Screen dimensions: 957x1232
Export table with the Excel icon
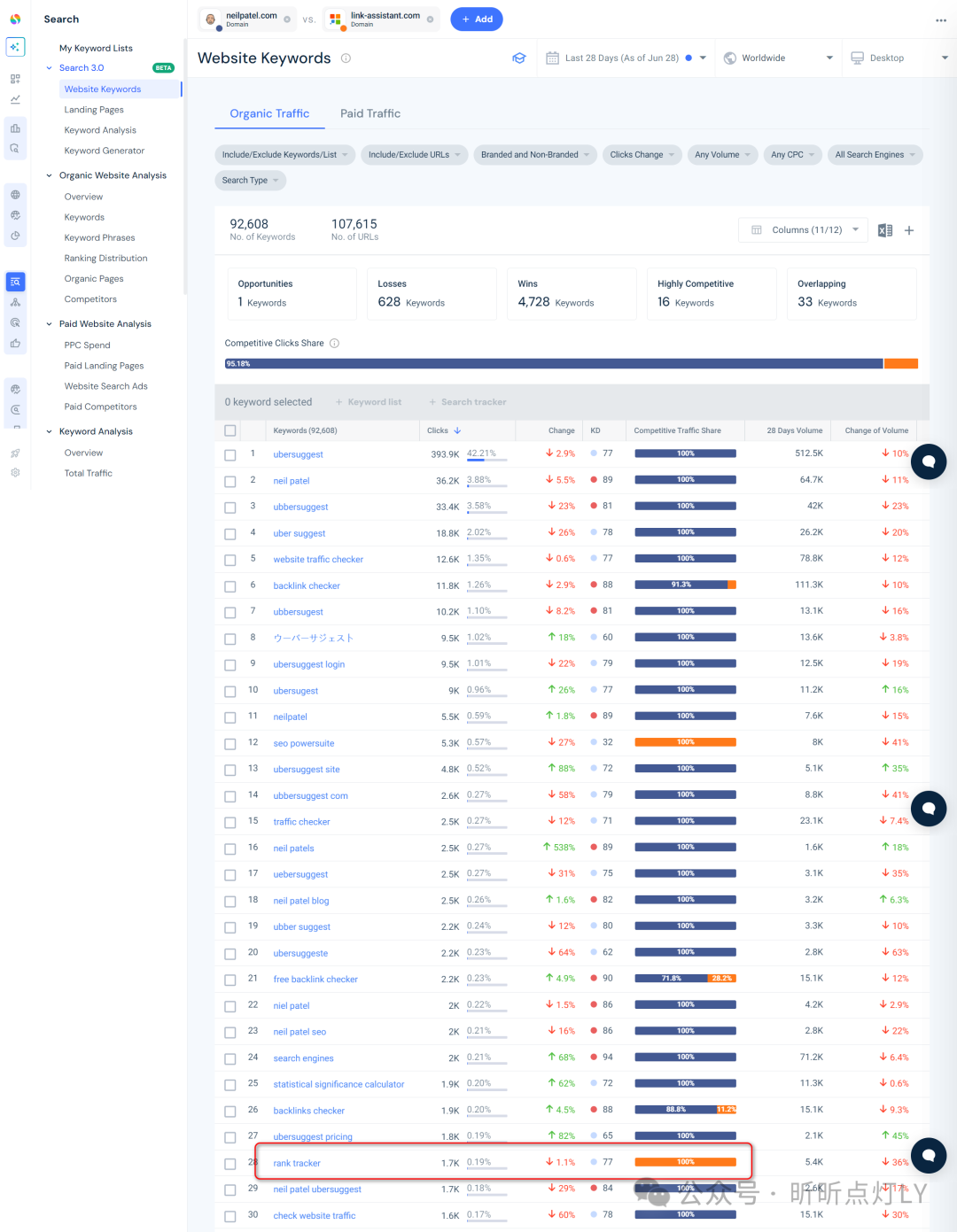coord(884,230)
